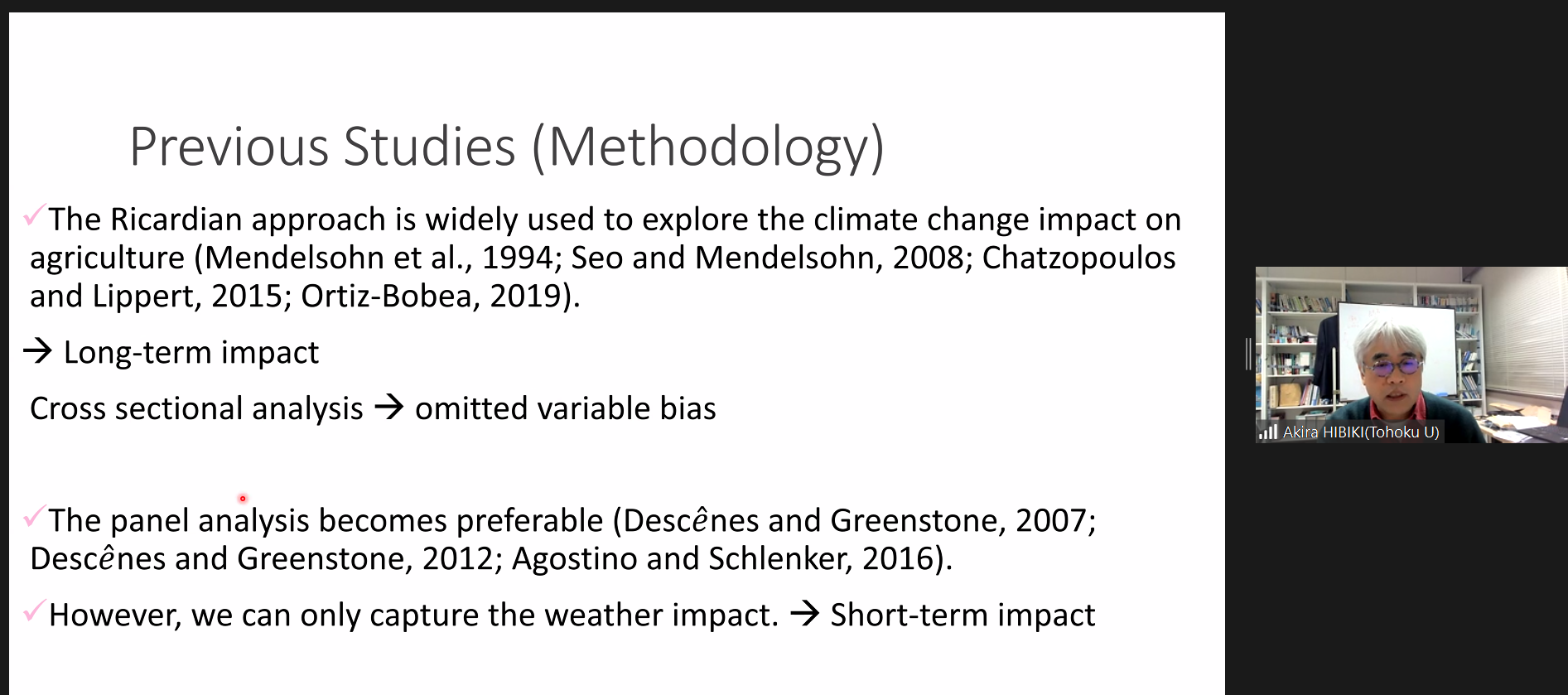Click the arrow before "Long-term impact"

pyautogui.click(x=37, y=352)
